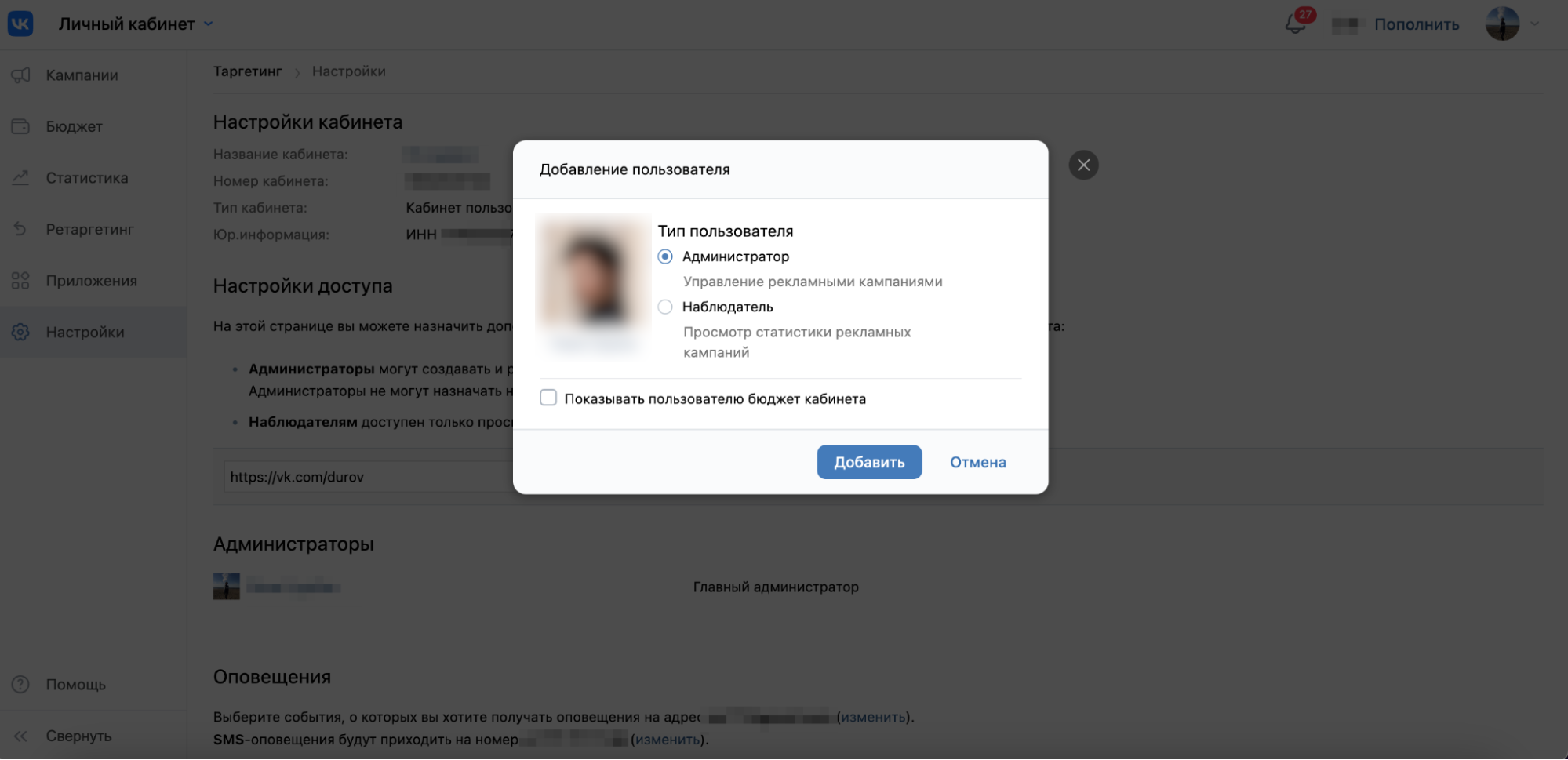Click the Добавить button
Image resolution: width=1568 pixels, height=760 pixels.
(x=869, y=462)
